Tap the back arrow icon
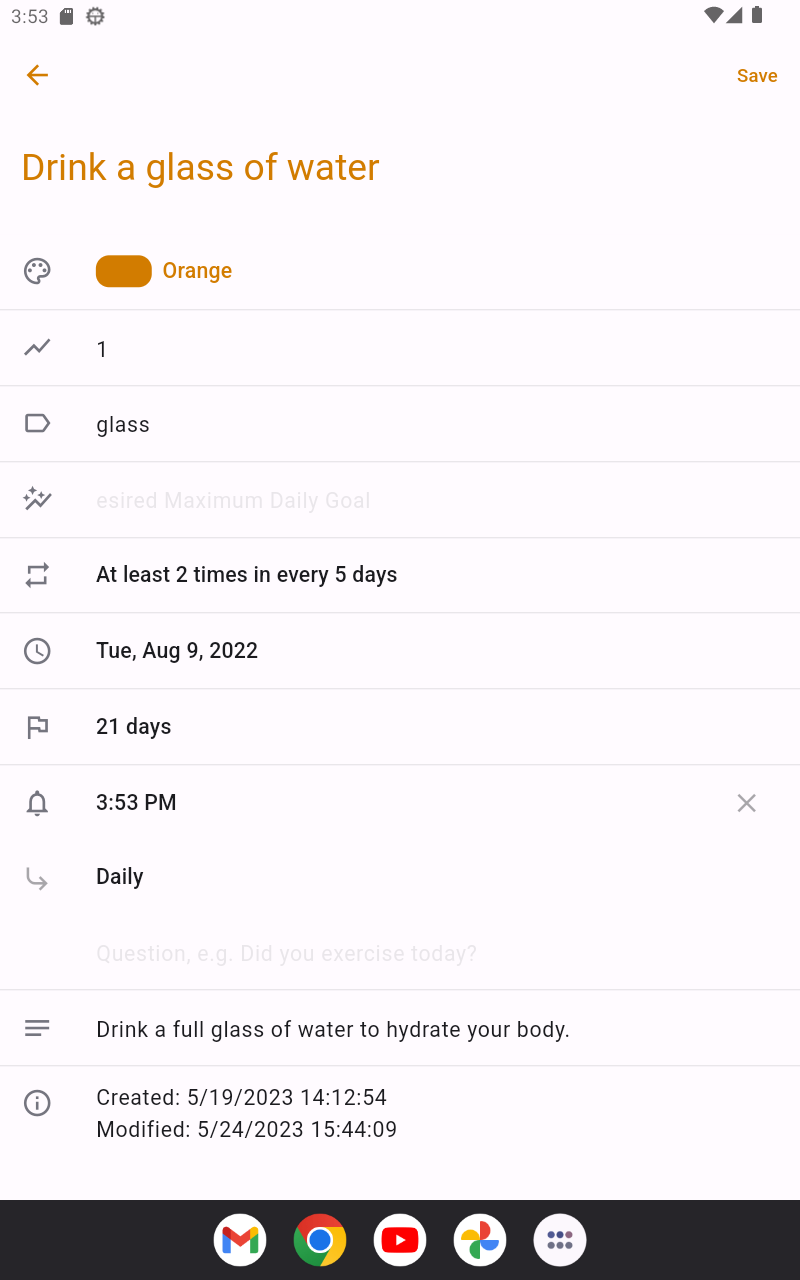800x1280 pixels. 37,75
